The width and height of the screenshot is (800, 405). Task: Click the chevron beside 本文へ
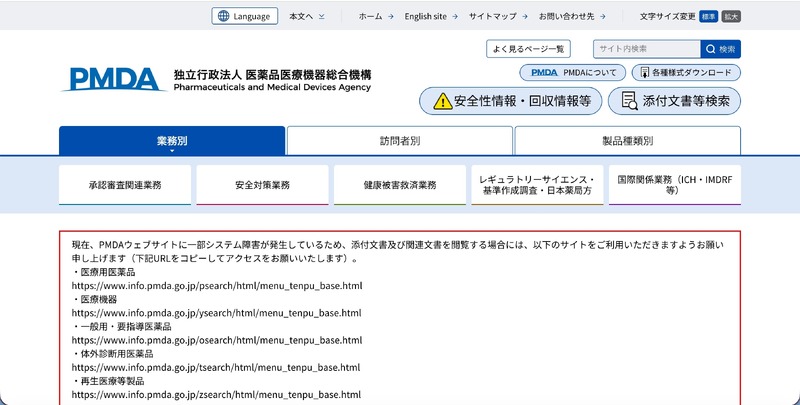click(x=321, y=16)
